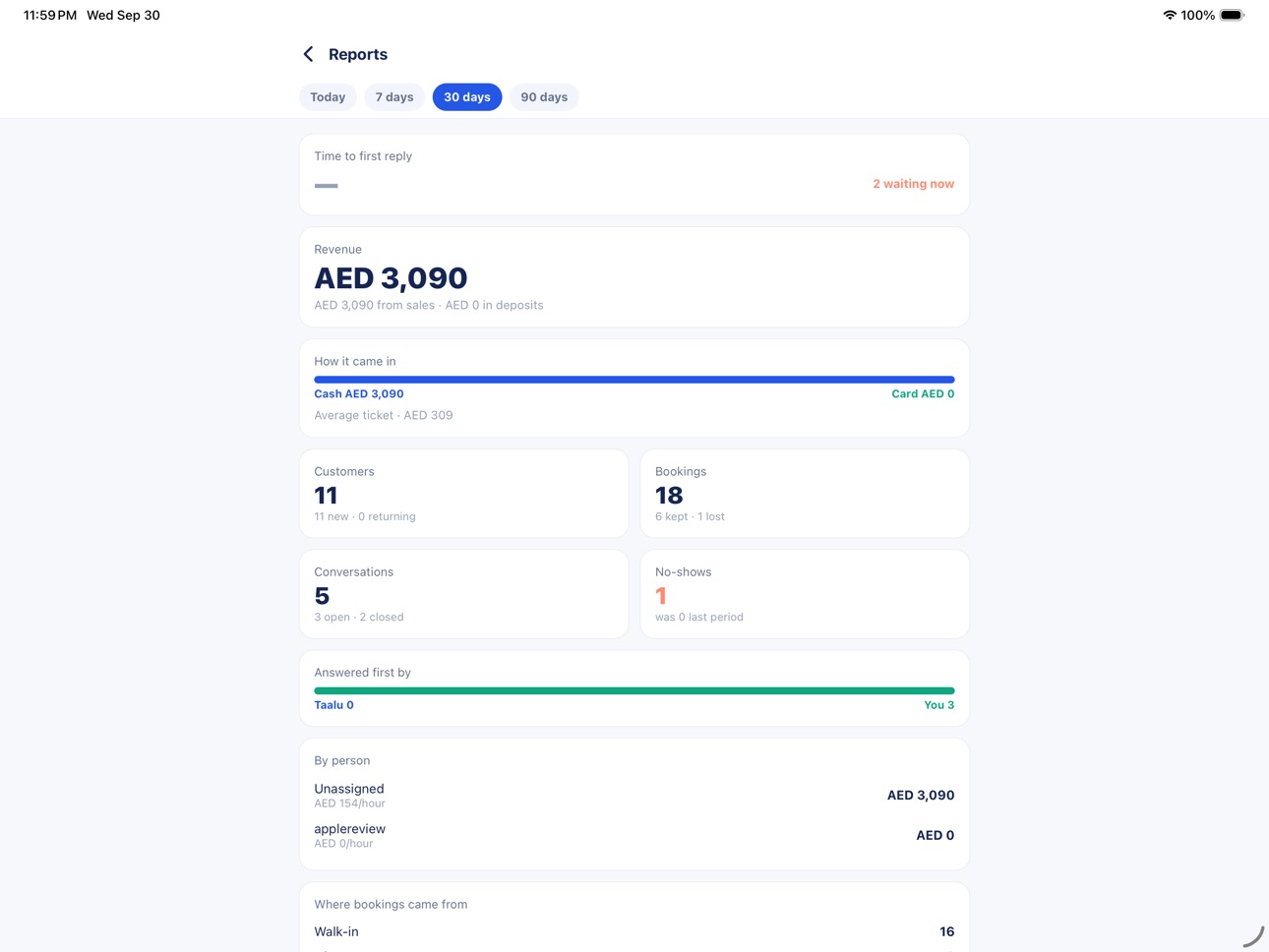Tap the No-shows count of 1
The image size is (1269, 952).
pyautogui.click(x=661, y=596)
